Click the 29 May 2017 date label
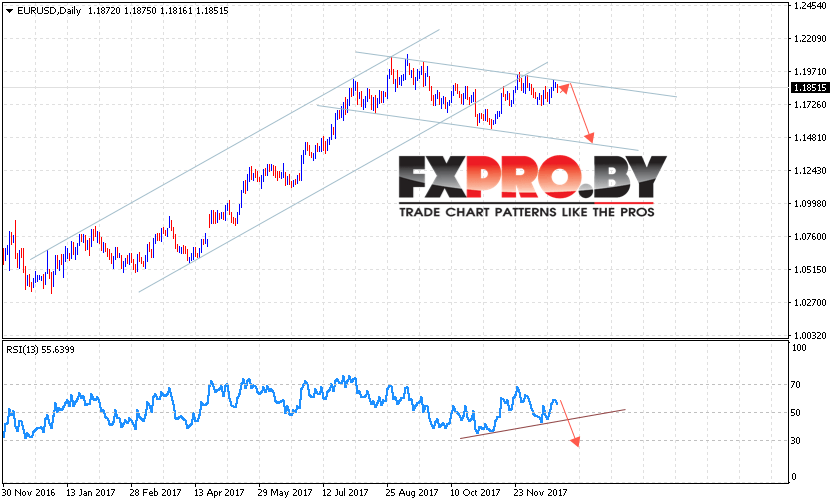 [x=285, y=493]
